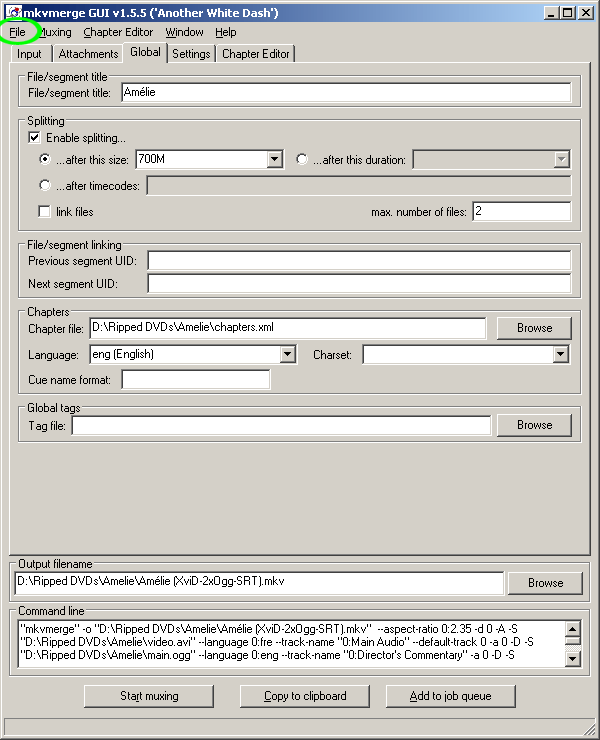Click the Chapter file path field
600x740 pixels.
point(287,328)
